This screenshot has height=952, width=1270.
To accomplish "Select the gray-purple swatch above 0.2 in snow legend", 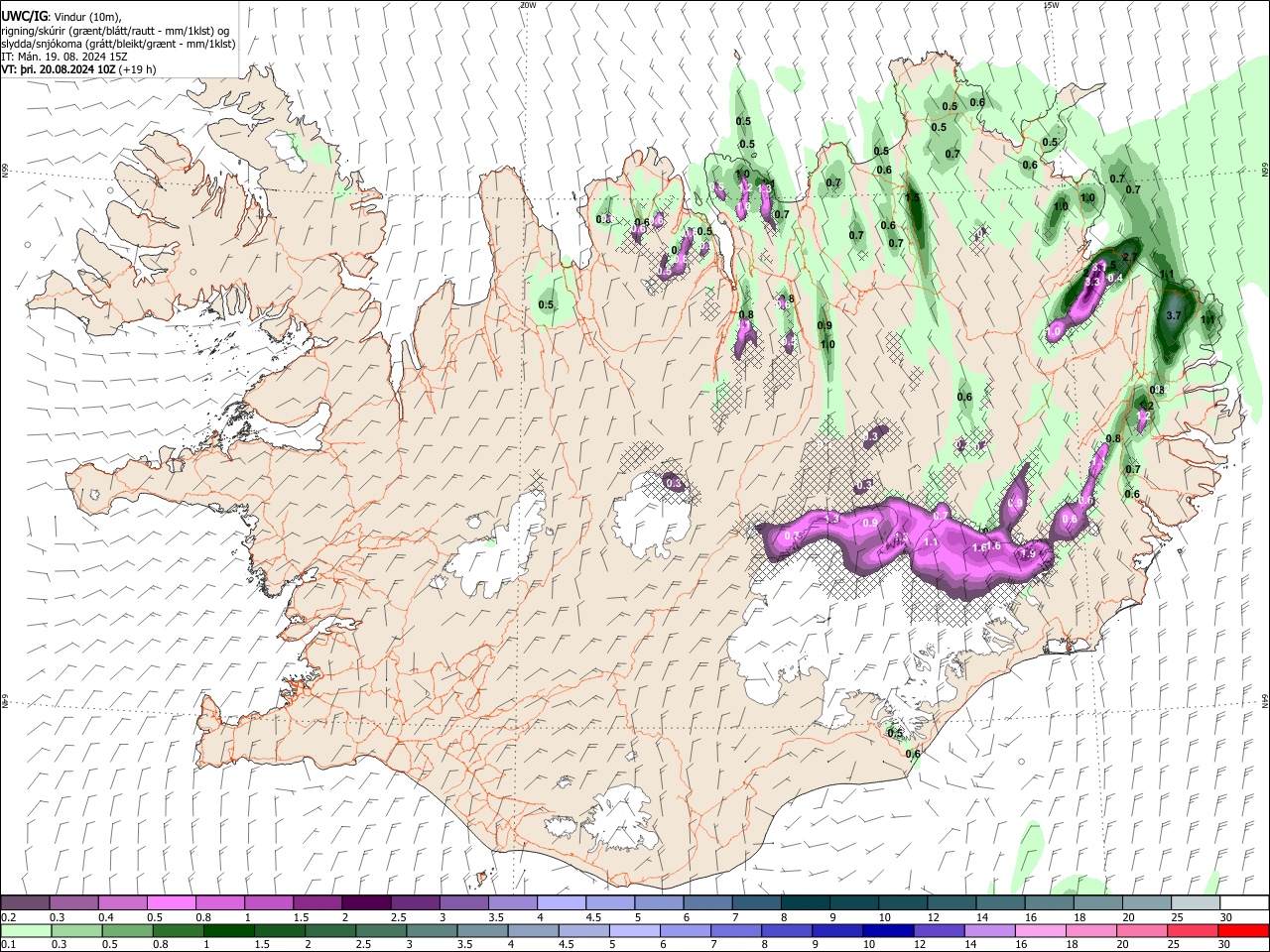I will point(25,903).
